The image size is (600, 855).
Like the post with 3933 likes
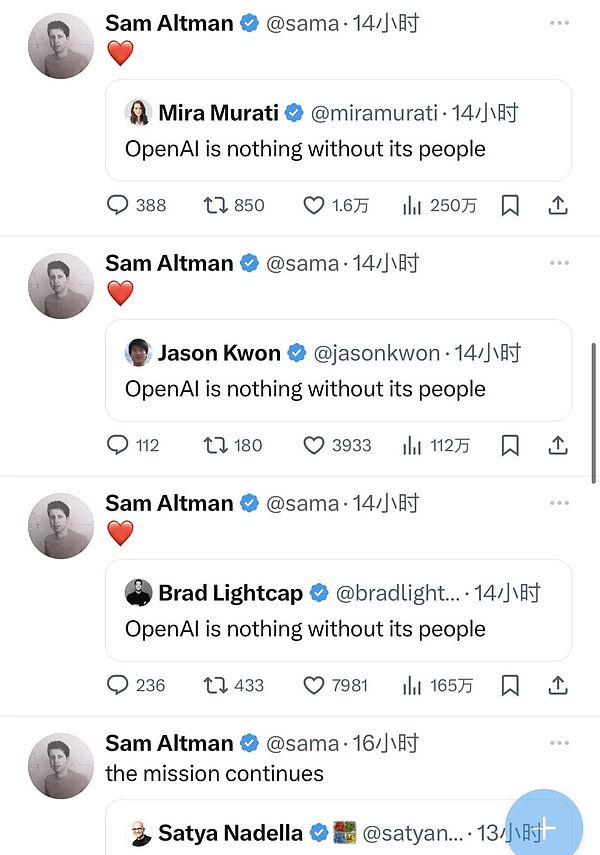(314, 445)
